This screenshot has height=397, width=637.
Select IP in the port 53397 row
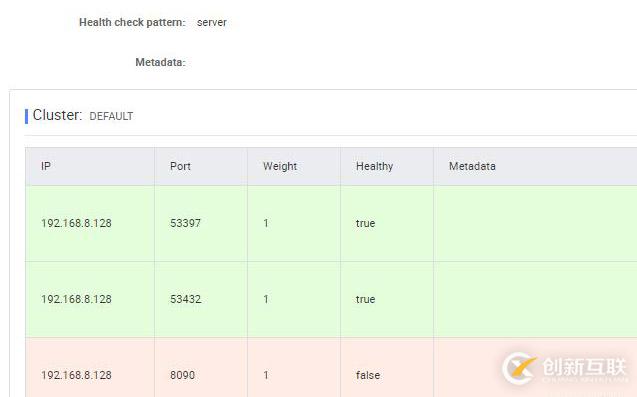tap(76, 223)
